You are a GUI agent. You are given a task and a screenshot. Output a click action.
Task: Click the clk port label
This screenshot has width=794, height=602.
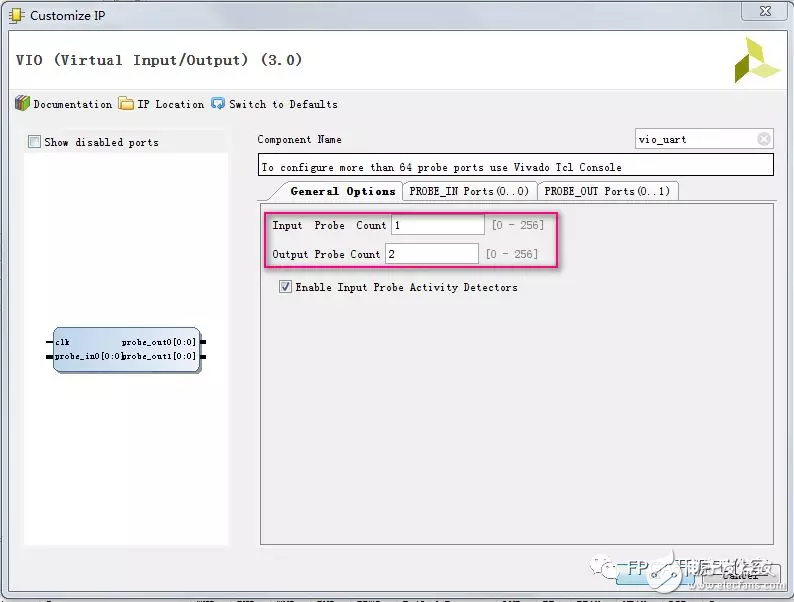click(62, 342)
